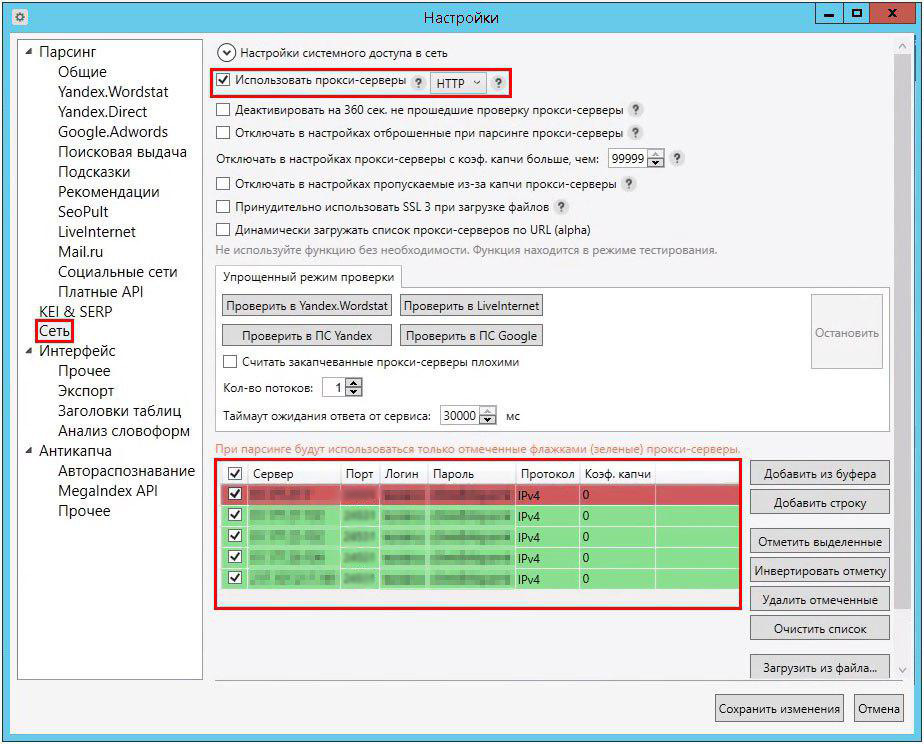
Task: Toggle checkbox of the red proxy row
Action: point(235,494)
